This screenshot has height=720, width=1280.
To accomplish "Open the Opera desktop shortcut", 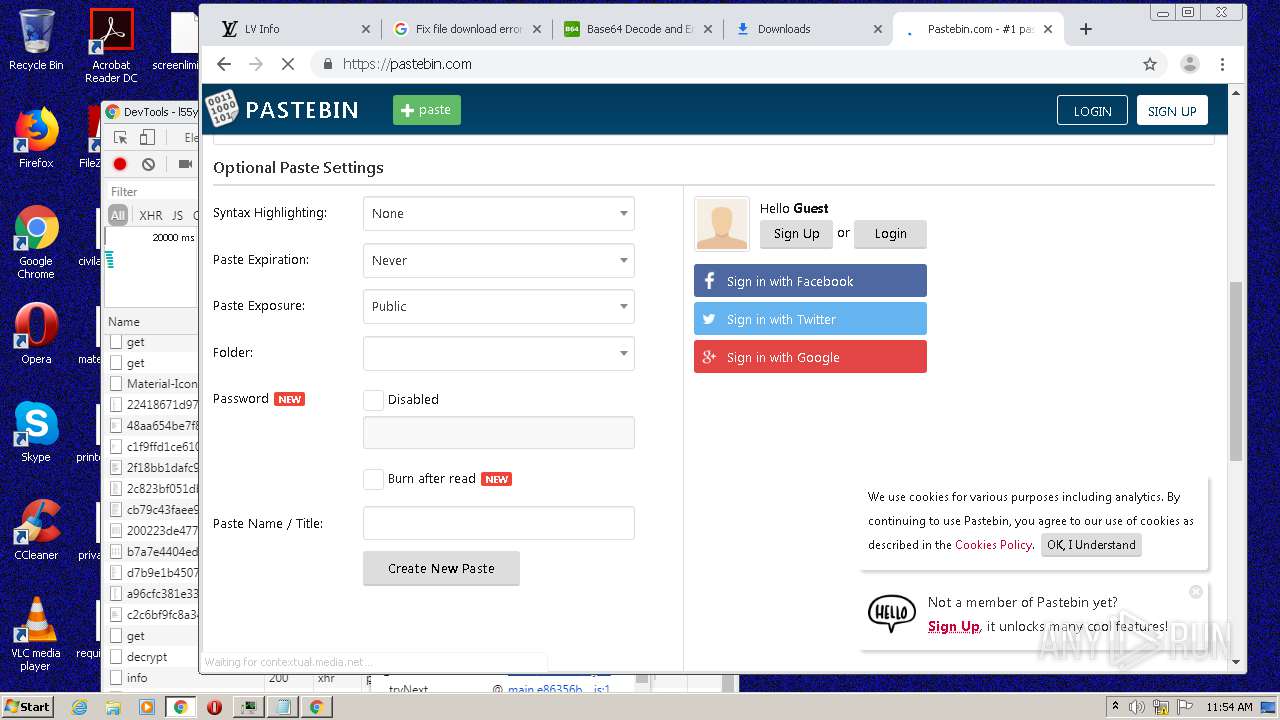I will pyautogui.click(x=36, y=333).
